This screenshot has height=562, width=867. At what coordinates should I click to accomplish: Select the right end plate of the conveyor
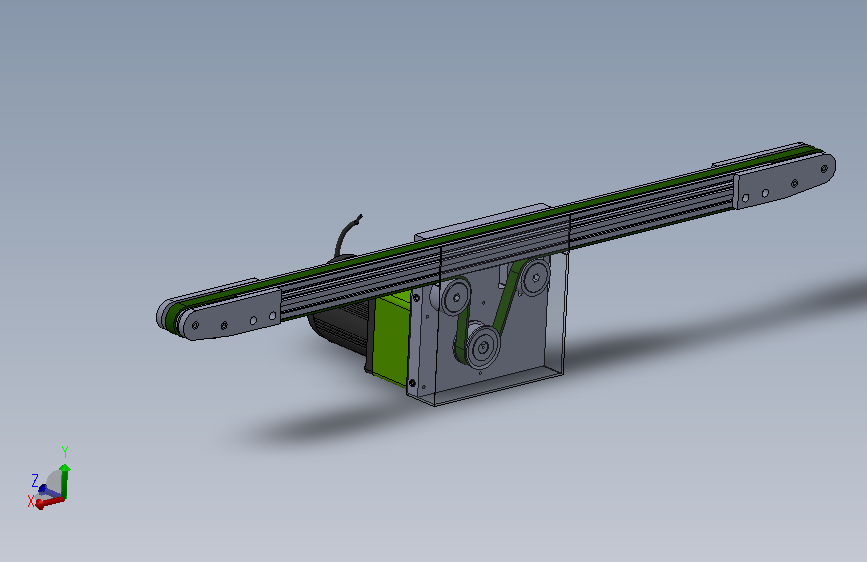pyautogui.click(x=785, y=180)
